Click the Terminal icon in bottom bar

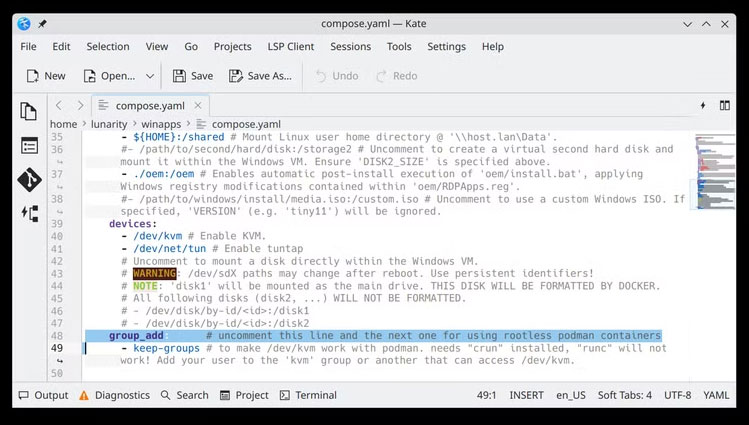[x=285, y=395]
